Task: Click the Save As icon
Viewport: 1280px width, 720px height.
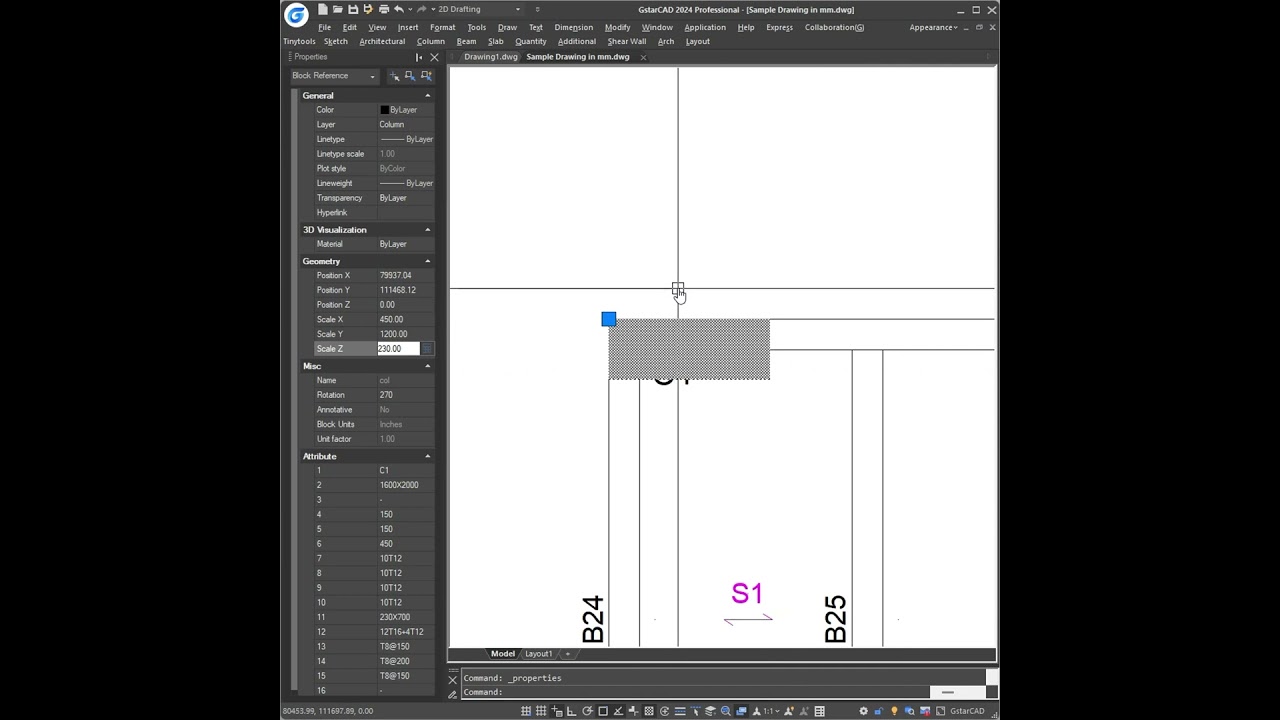Action: (368, 9)
